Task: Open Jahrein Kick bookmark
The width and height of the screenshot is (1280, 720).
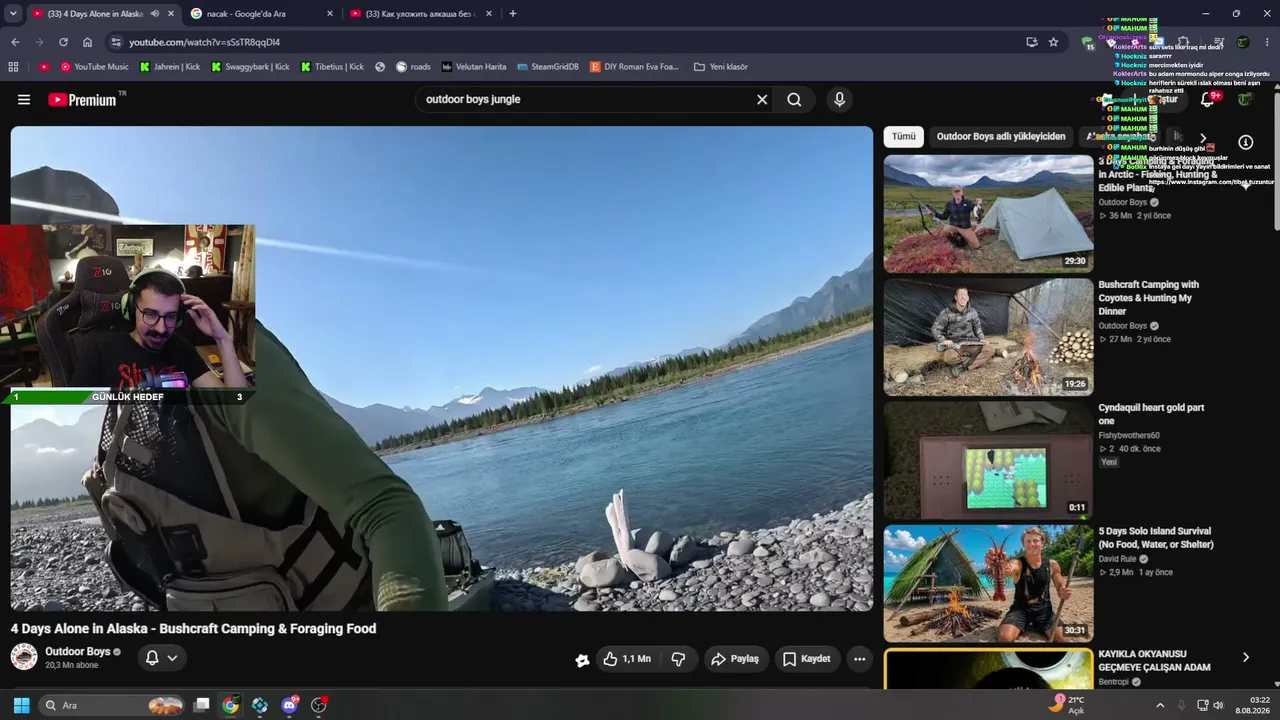Action: pos(169,67)
